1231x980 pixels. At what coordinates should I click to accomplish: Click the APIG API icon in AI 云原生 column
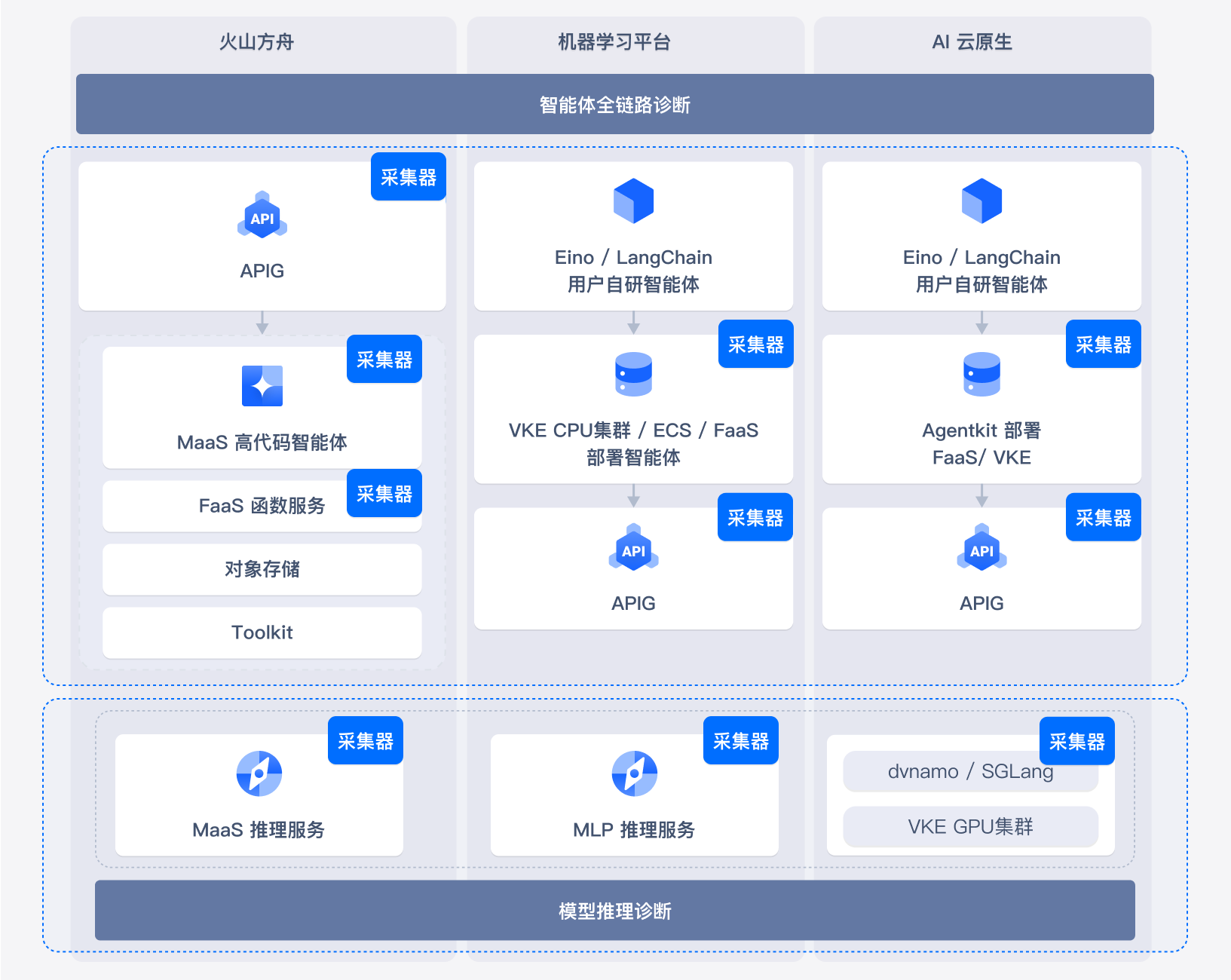tap(981, 547)
